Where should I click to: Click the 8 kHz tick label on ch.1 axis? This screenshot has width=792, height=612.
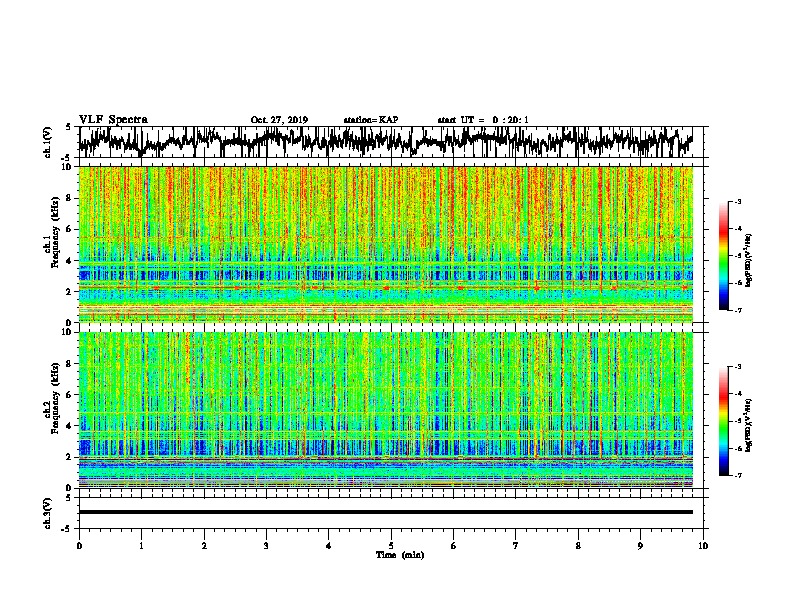69,198
